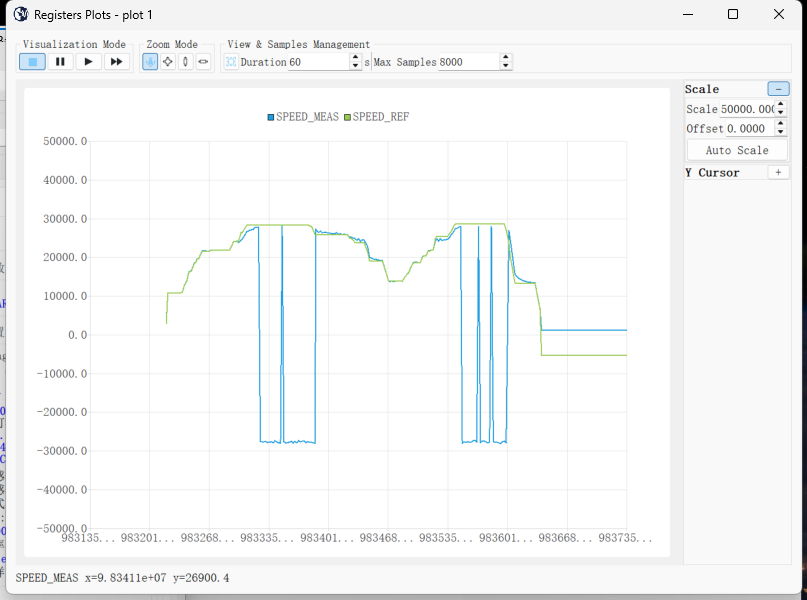Select the both-axes zoom mode icon
Screen dimensions: 807x600
168,62
